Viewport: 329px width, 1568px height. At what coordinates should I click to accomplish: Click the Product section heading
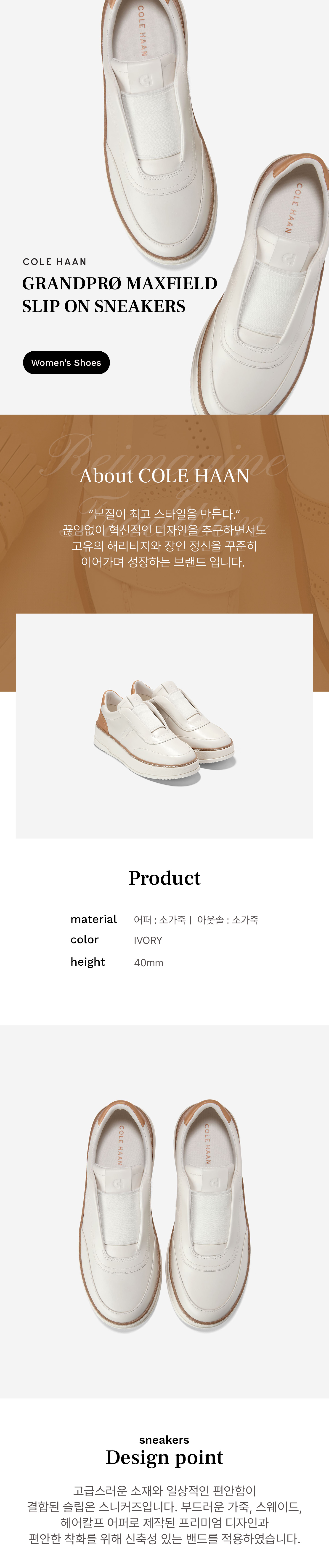coord(164,878)
